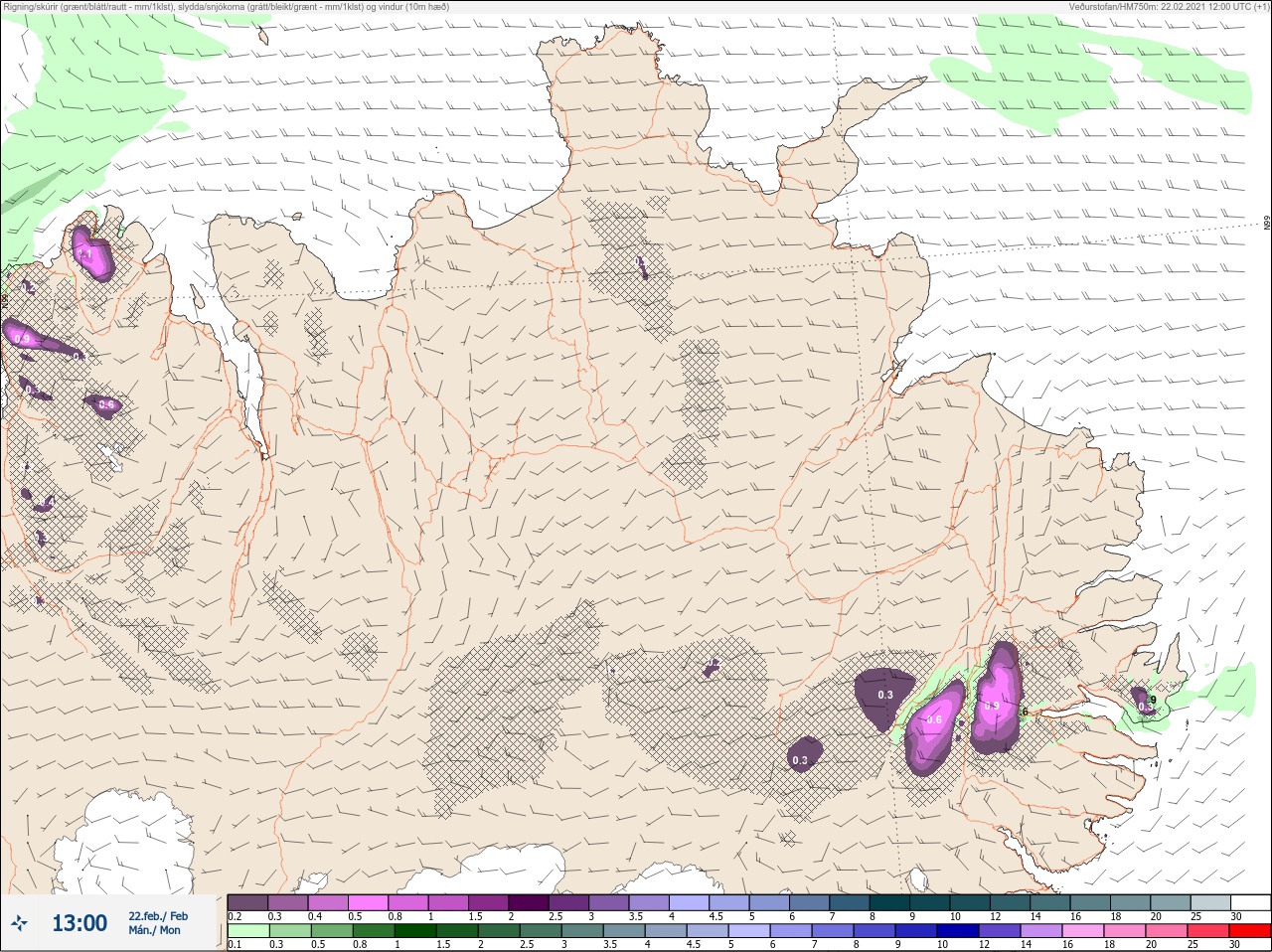
Task: Click the 0.3 label on the larger southeast purple blob
Action: [885, 695]
